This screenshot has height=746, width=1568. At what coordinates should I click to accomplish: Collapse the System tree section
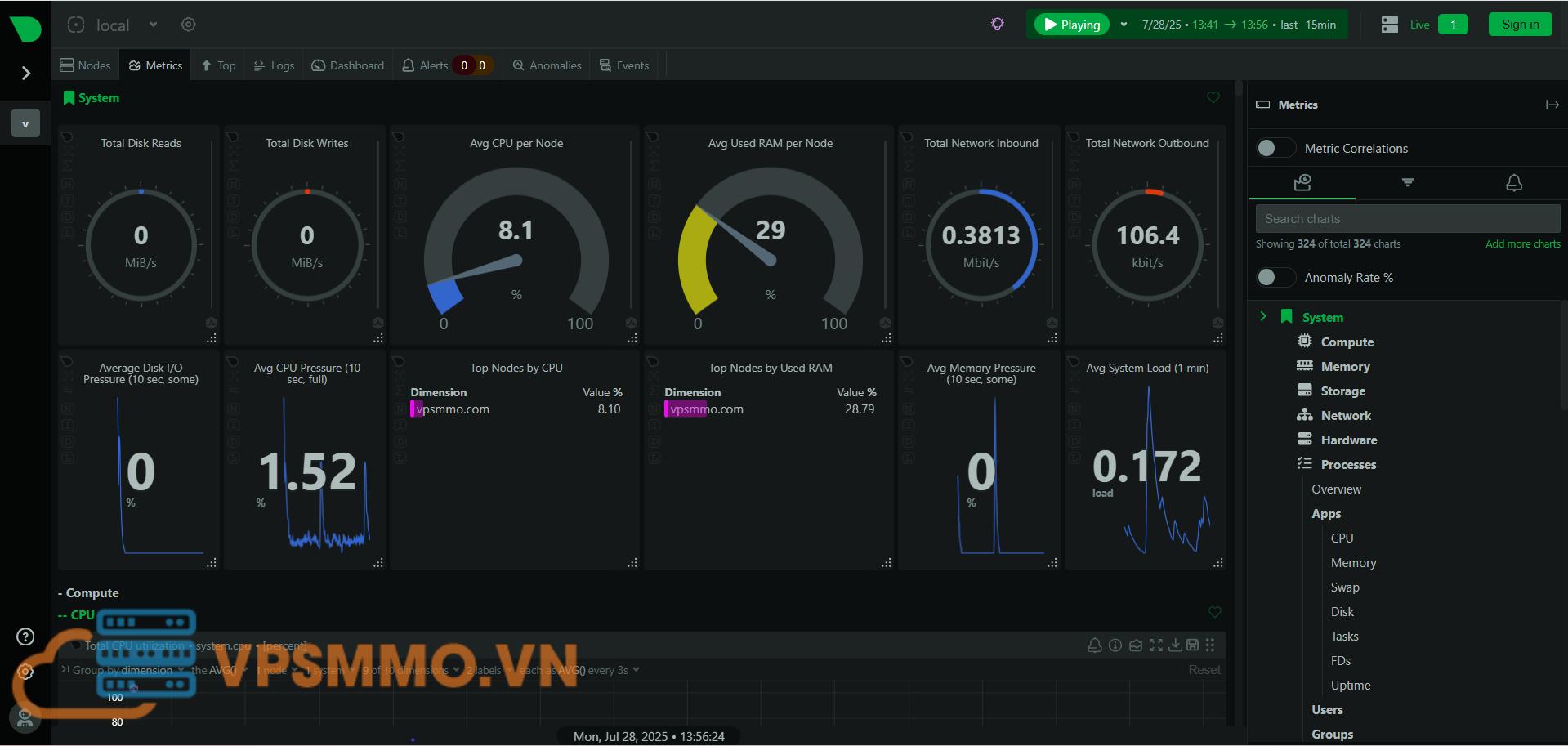coord(1263,317)
